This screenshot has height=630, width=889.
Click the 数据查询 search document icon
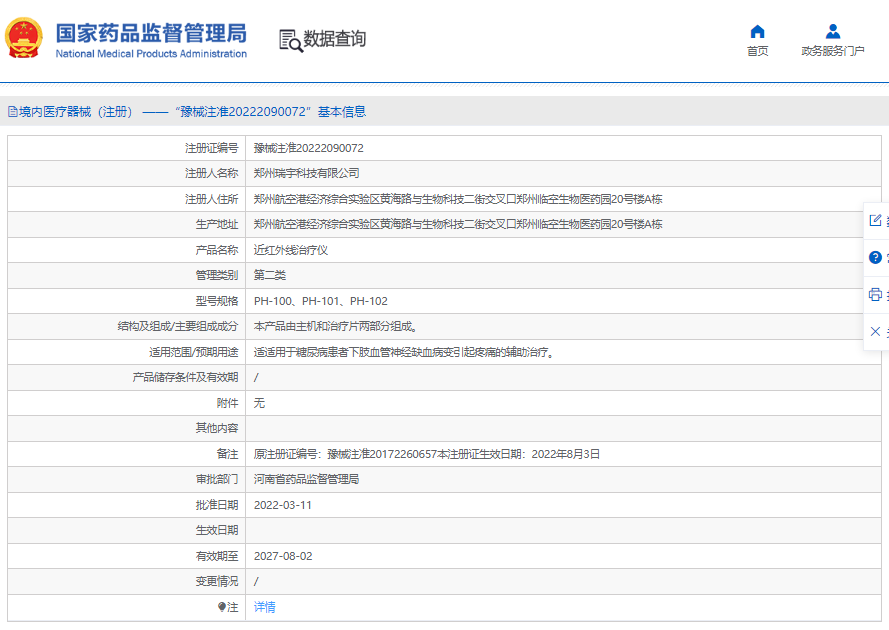click(291, 40)
